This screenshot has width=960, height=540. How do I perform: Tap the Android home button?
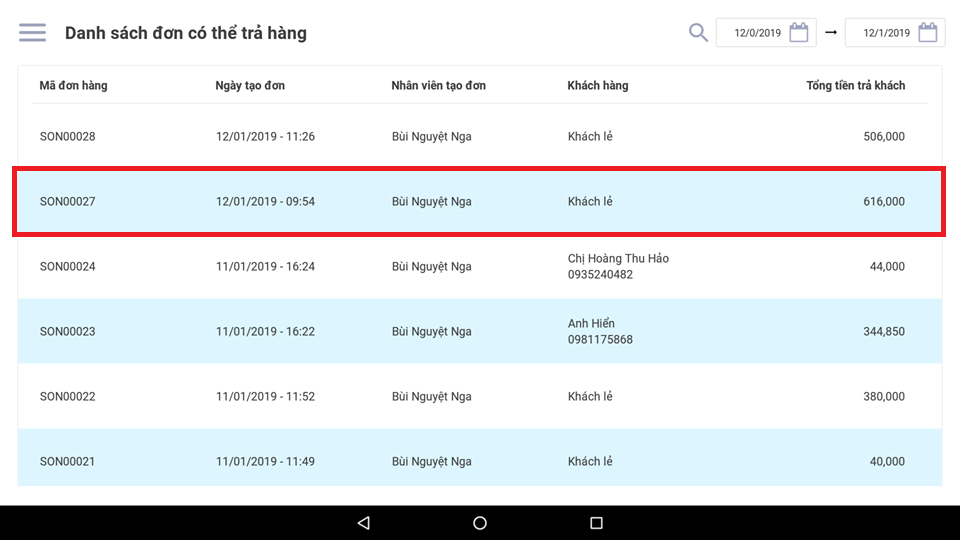click(480, 523)
